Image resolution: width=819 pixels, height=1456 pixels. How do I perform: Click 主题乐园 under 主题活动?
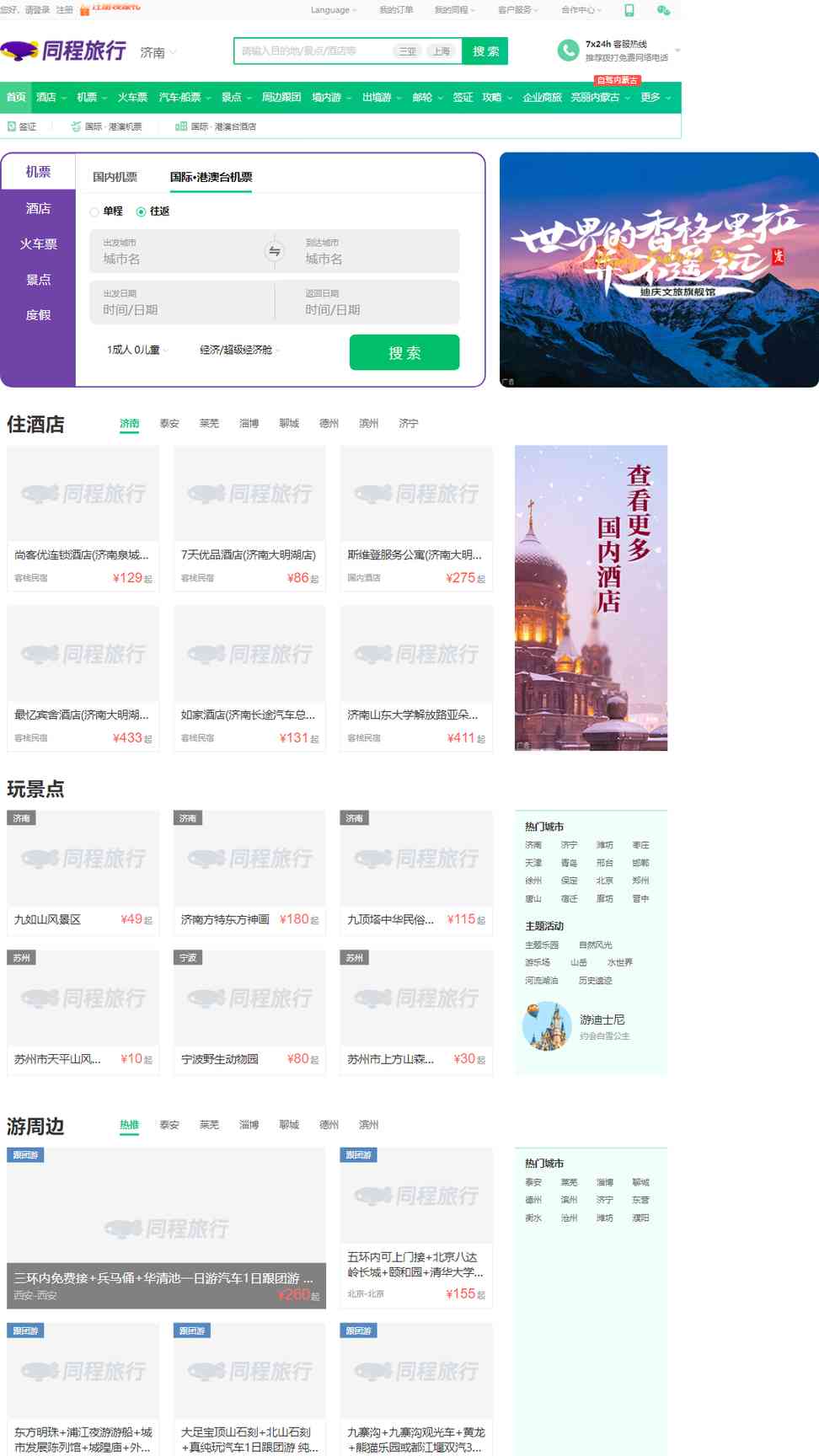click(x=542, y=945)
